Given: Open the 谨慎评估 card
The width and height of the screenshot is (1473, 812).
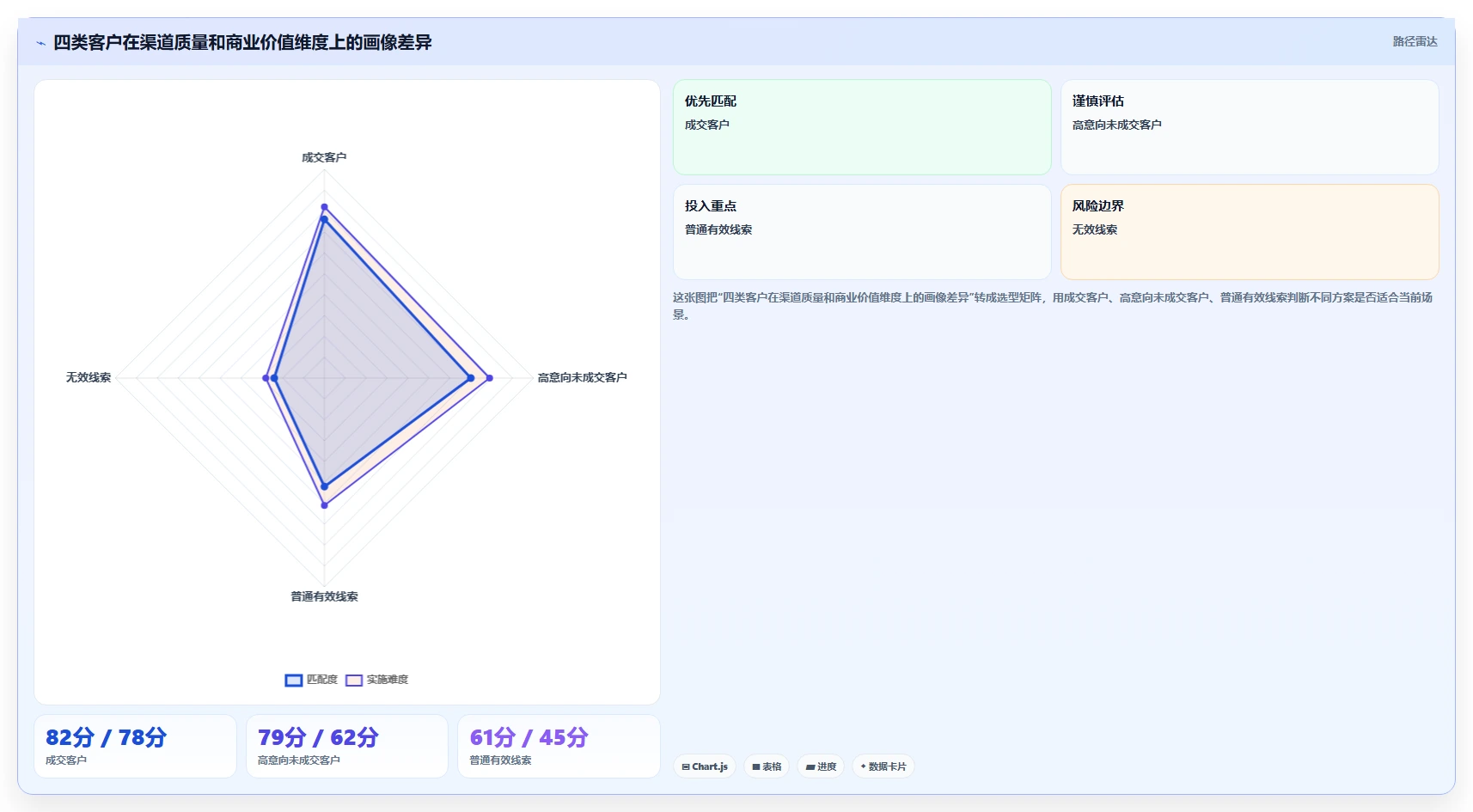Looking at the screenshot, I should [x=1250, y=127].
